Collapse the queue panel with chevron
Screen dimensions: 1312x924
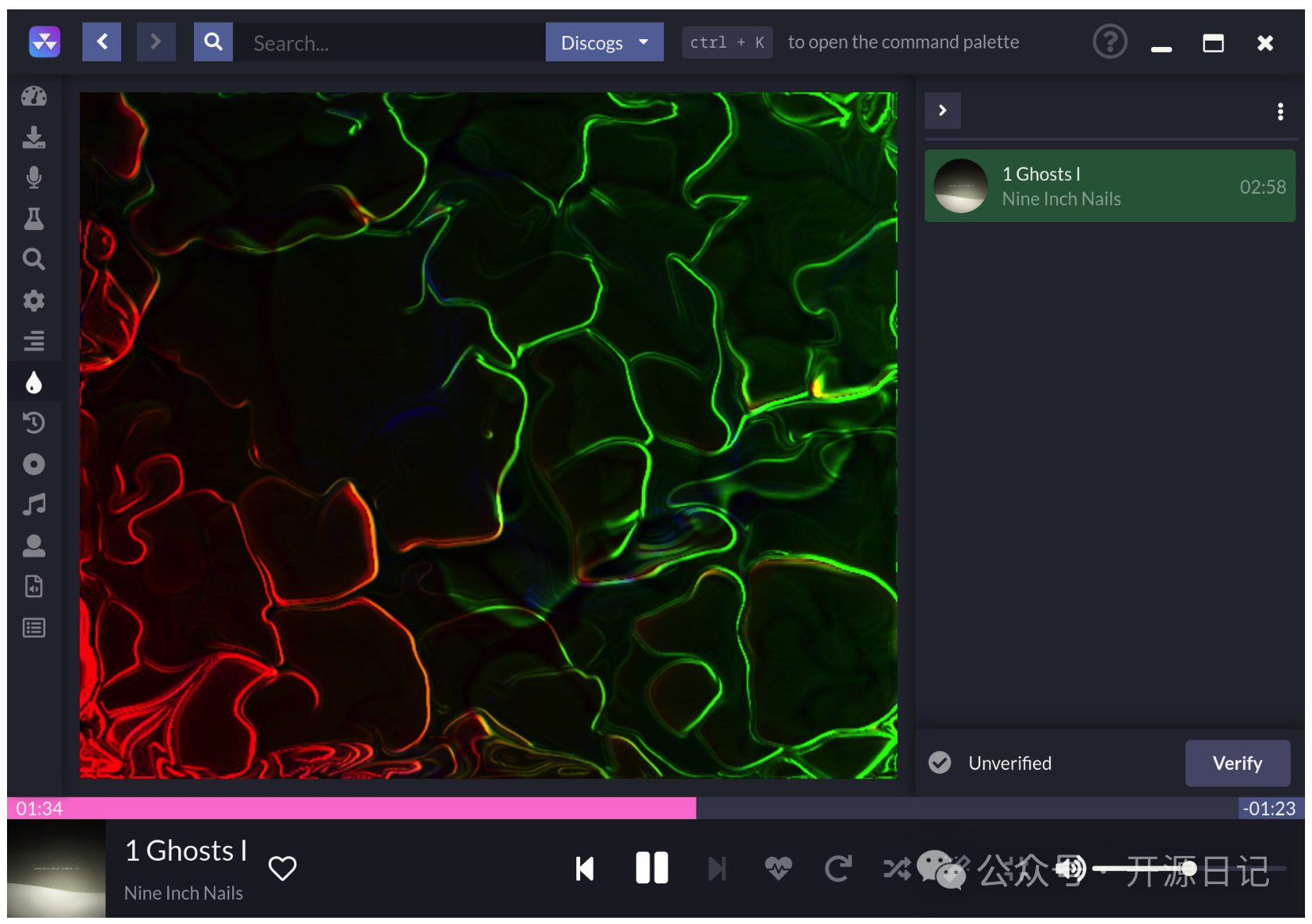[942, 111]
